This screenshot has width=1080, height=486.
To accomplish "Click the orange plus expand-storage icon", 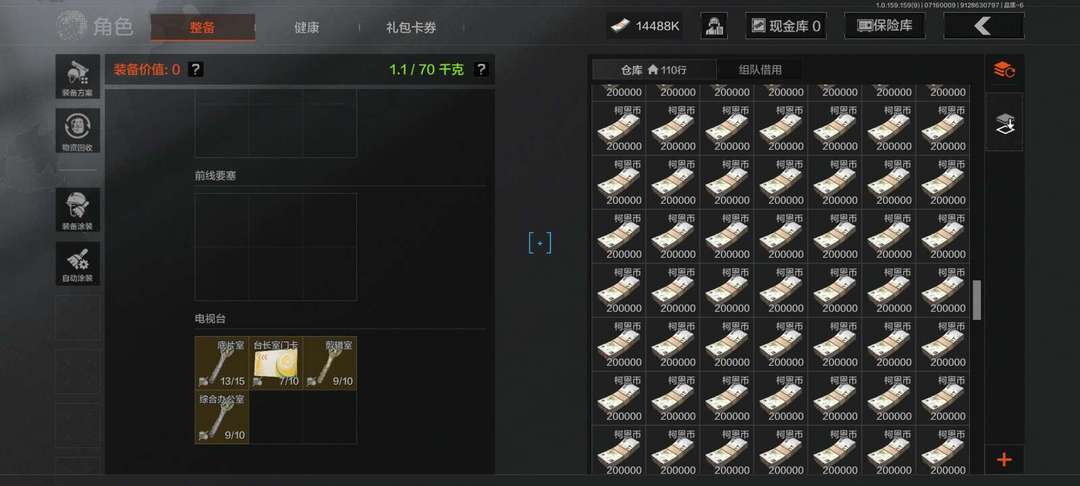I will [1004, 459].
